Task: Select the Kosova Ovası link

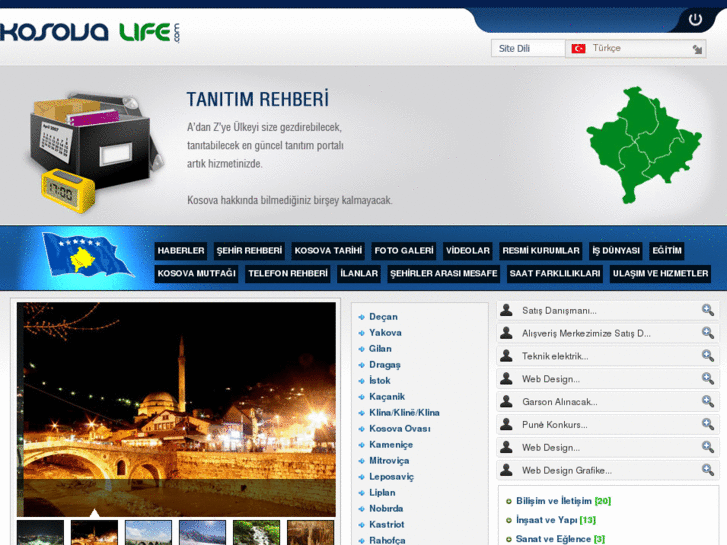Action: pyautogui.click(x=400, y=429)
